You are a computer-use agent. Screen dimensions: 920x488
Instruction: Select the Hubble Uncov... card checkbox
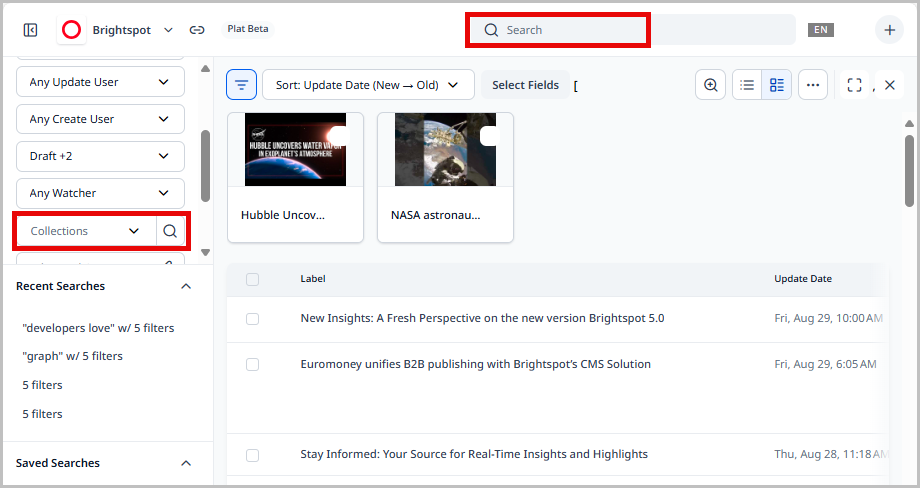[x=339, y=136]
